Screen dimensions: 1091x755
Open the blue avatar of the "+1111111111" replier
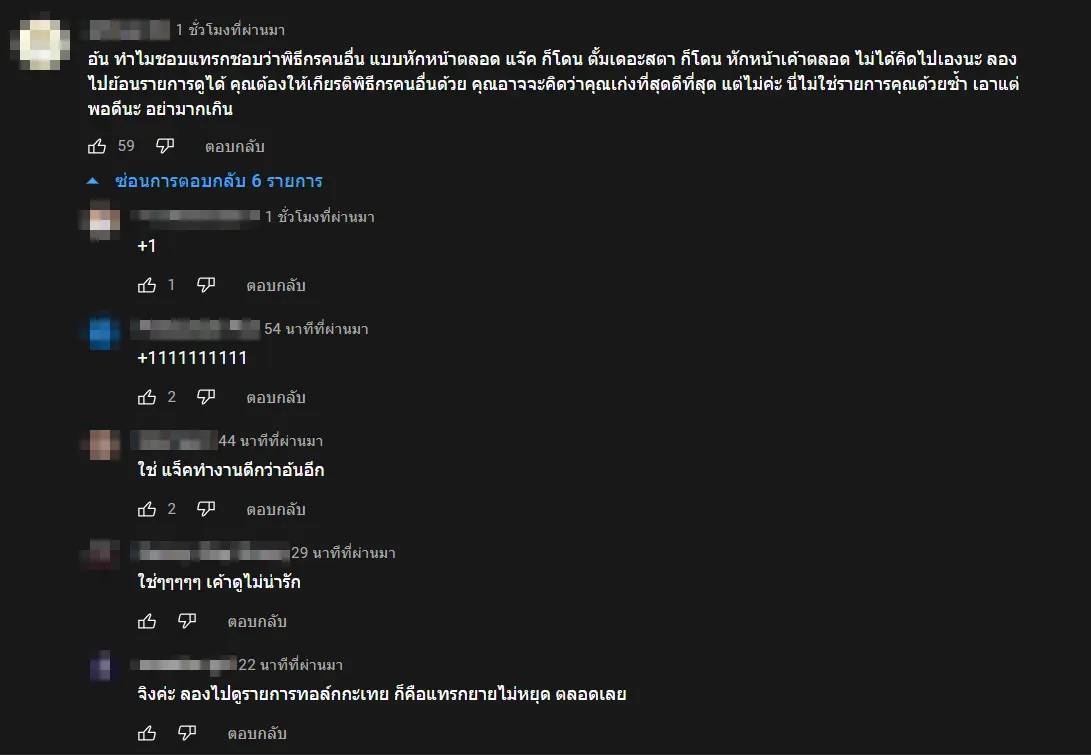pyautogui.click(x=104, y=333)
